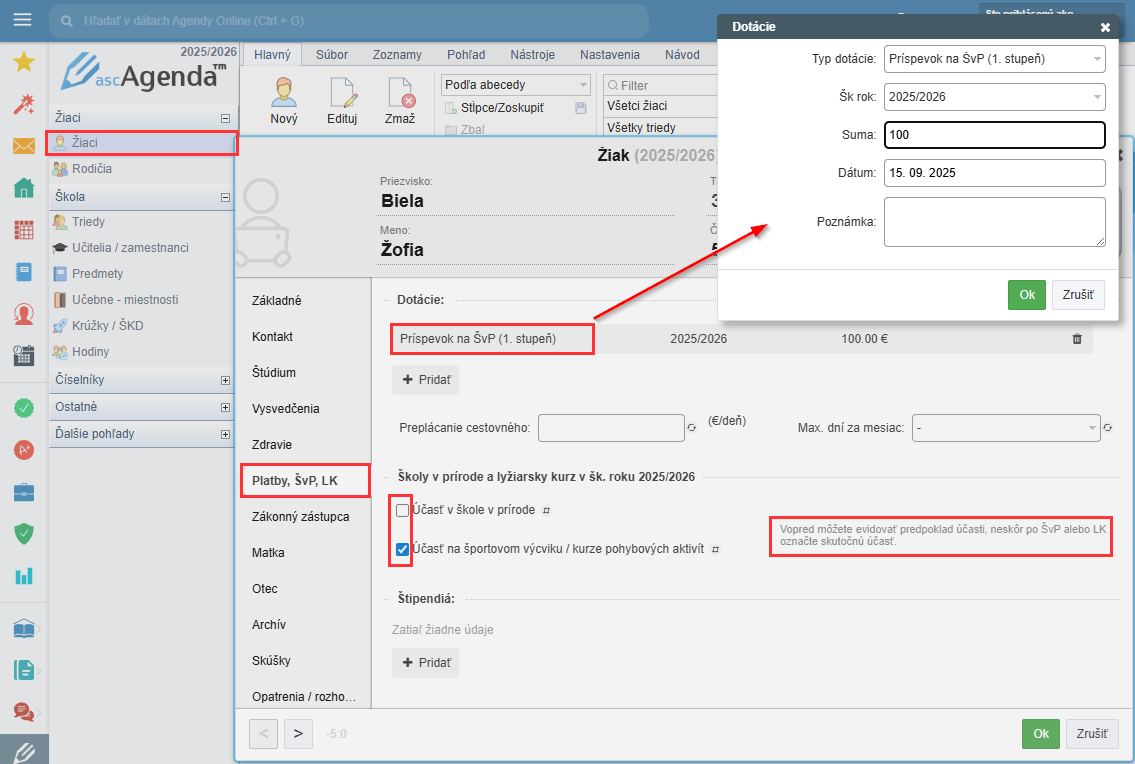Open the hamburger menu icon
This screenshot has height=764, width=1135.
(22, 20)
